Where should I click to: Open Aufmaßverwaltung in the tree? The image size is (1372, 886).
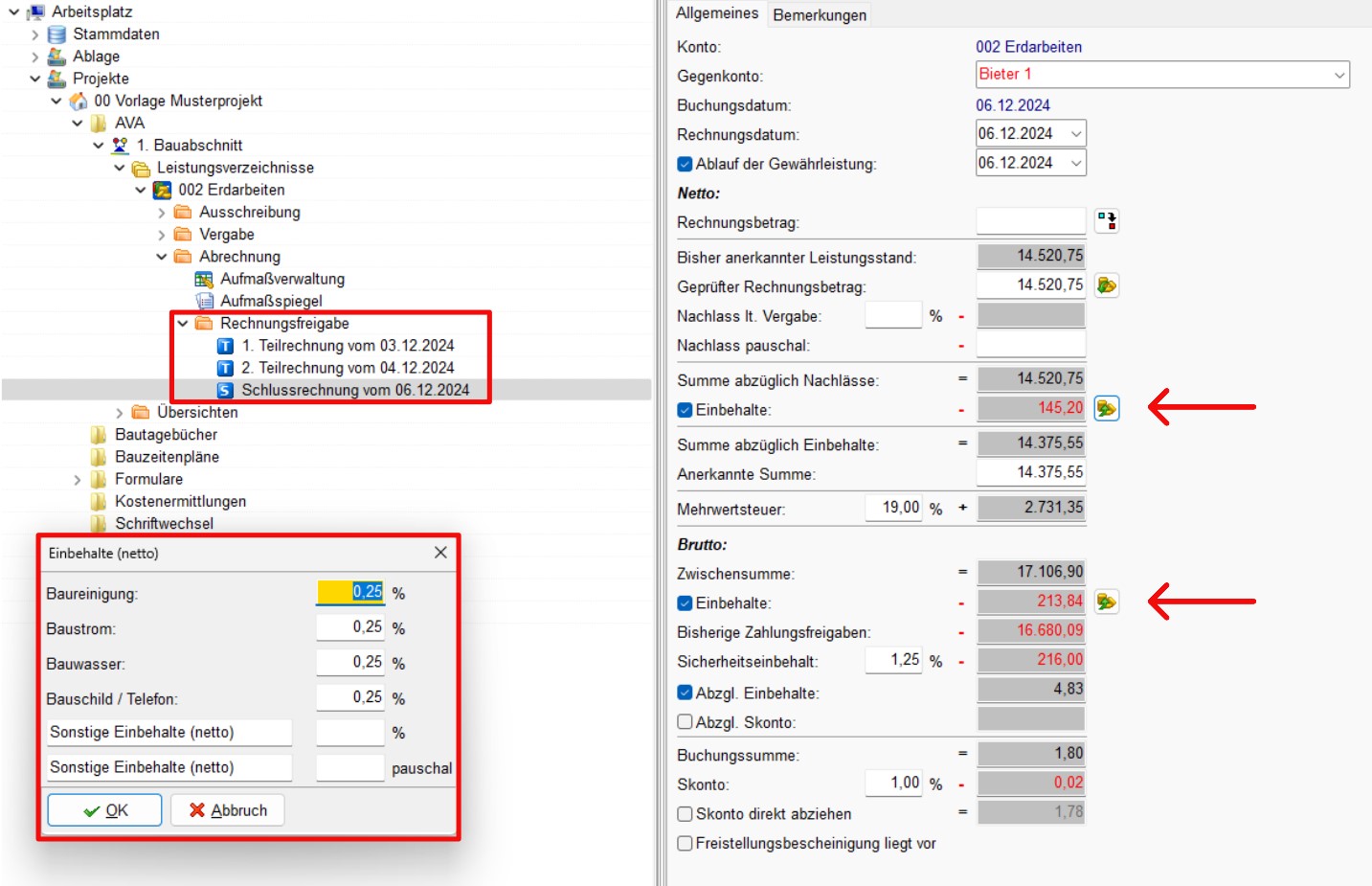pyautogui.click(x=281, y=279)
